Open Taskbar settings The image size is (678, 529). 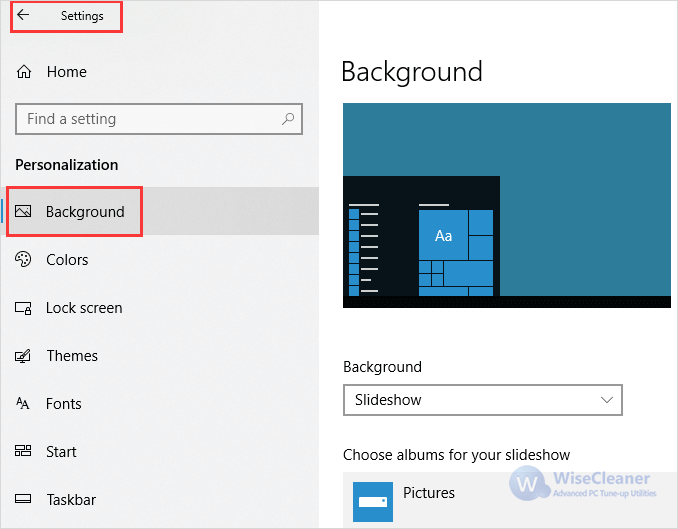point(71,500)
